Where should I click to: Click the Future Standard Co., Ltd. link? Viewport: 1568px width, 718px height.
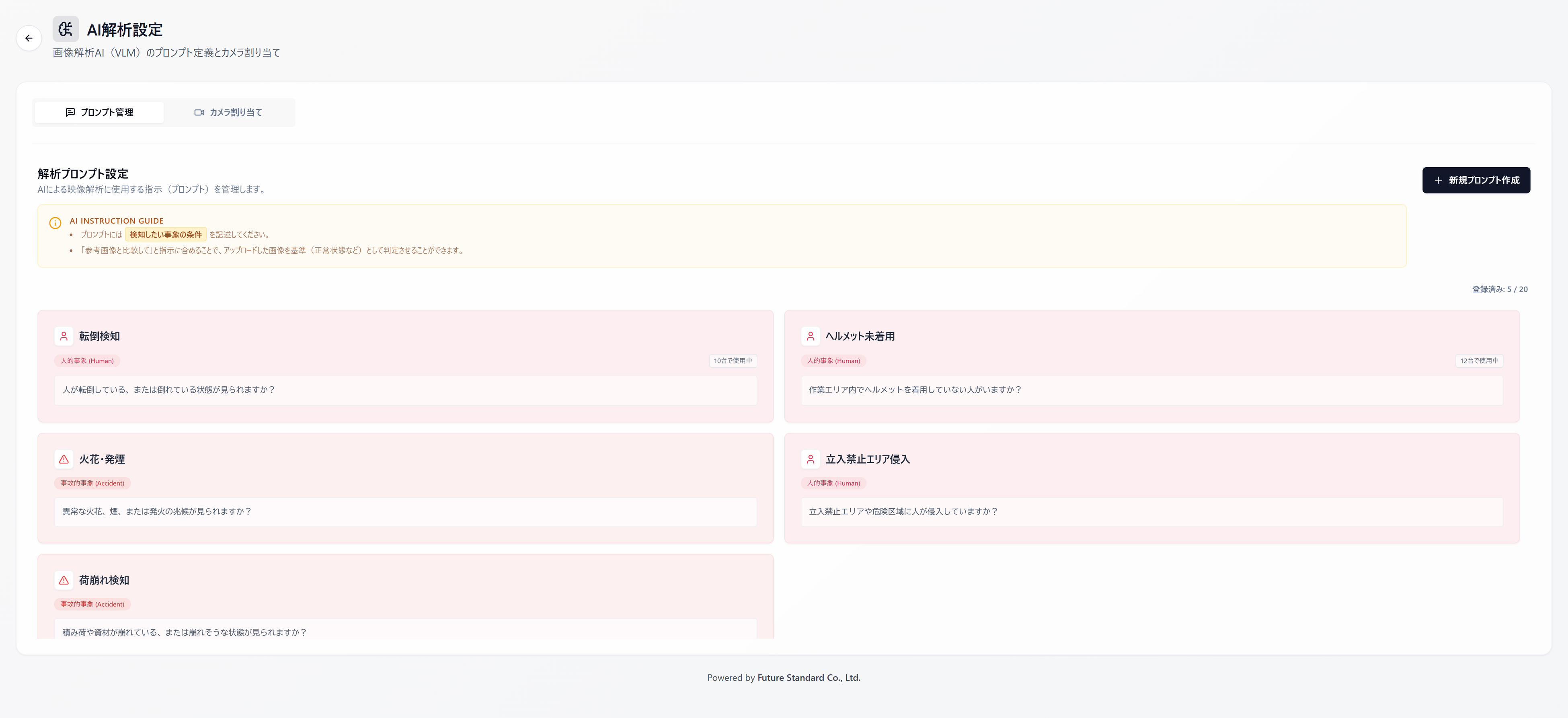[x=809, y=677]
